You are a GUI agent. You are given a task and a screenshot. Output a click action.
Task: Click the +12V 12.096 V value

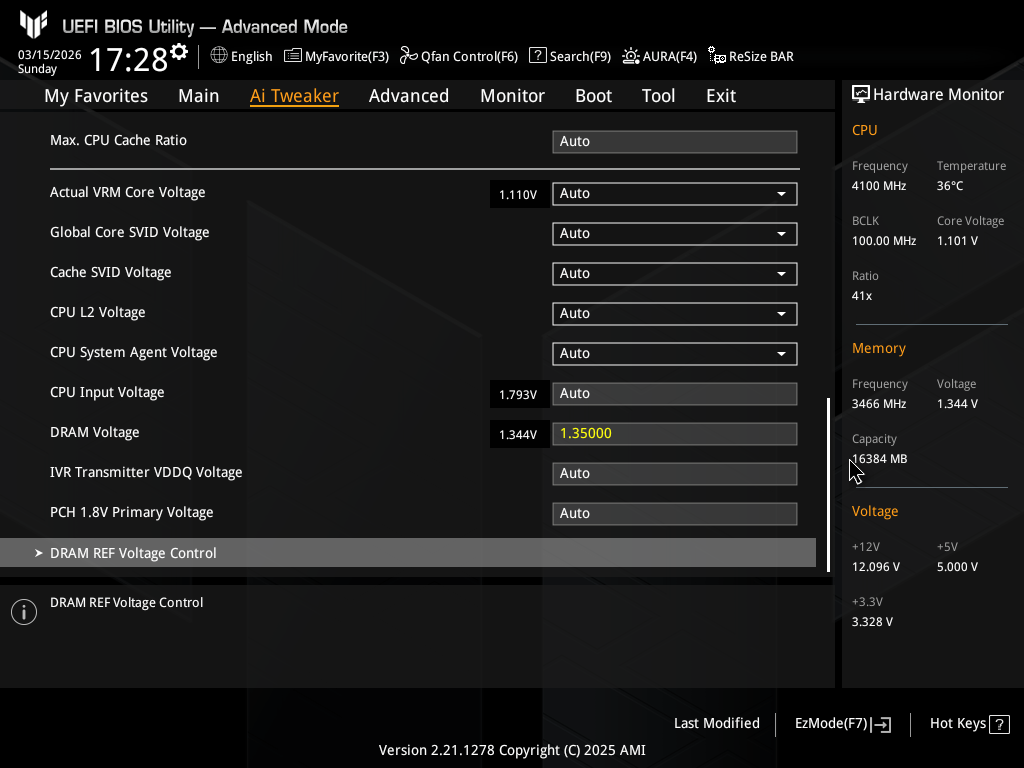pyautogui.click(x=876, y=567)
